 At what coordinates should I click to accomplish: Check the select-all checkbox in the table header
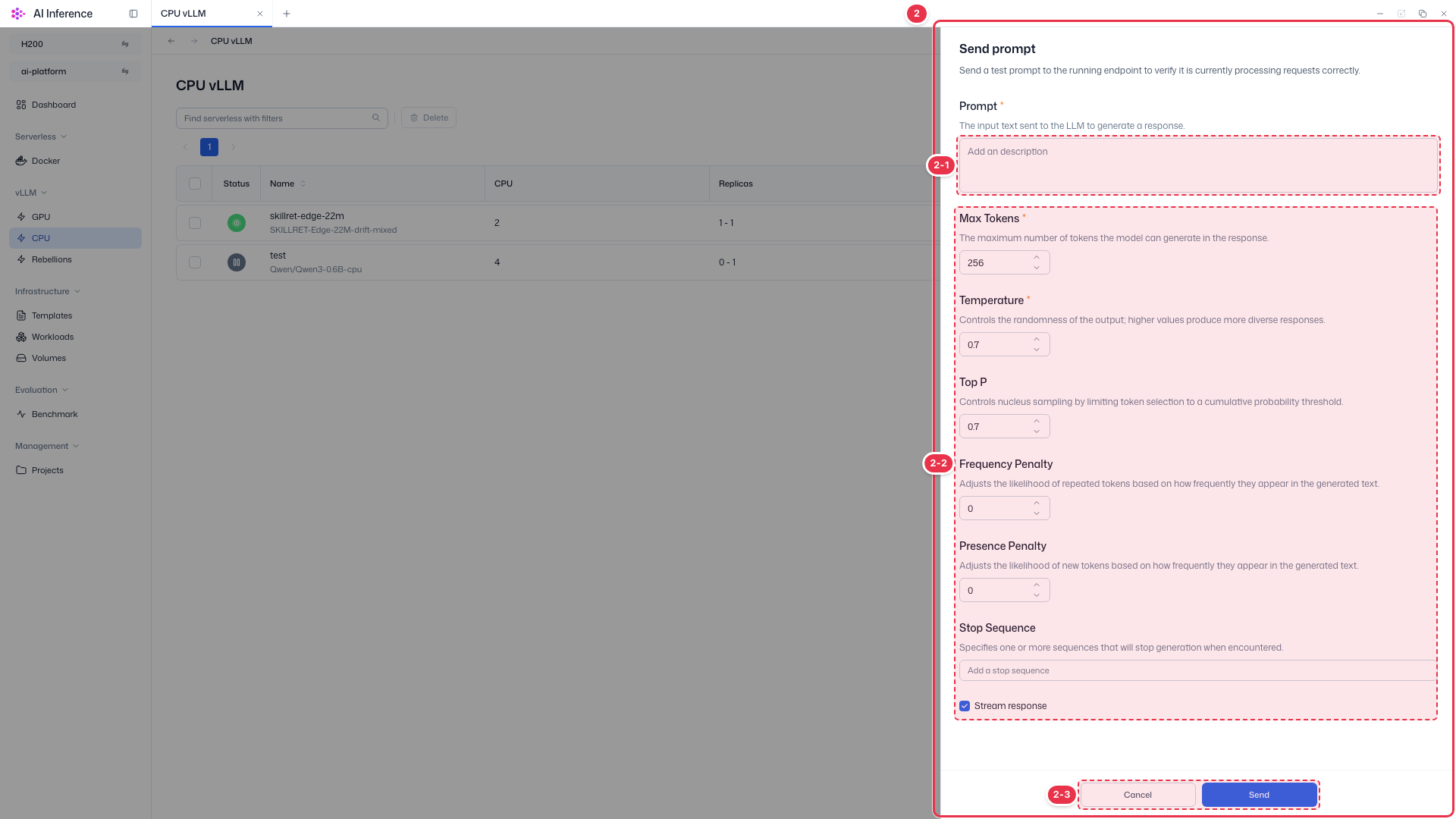tap(195, 184)
